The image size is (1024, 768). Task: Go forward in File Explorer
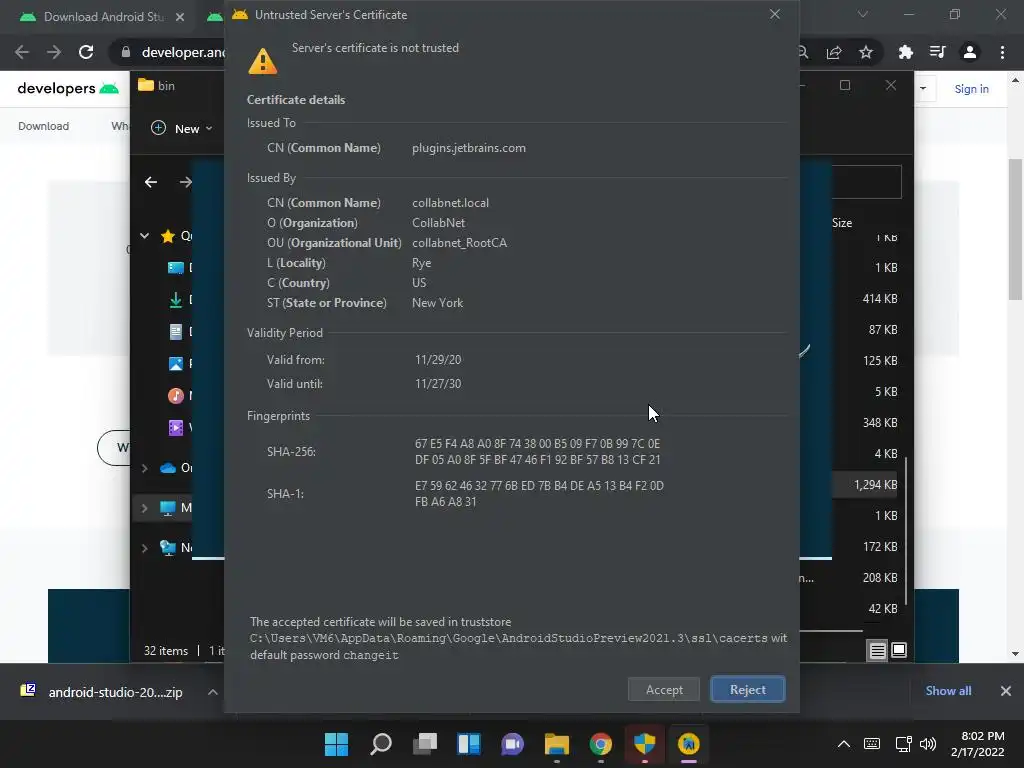coord(185,182)
